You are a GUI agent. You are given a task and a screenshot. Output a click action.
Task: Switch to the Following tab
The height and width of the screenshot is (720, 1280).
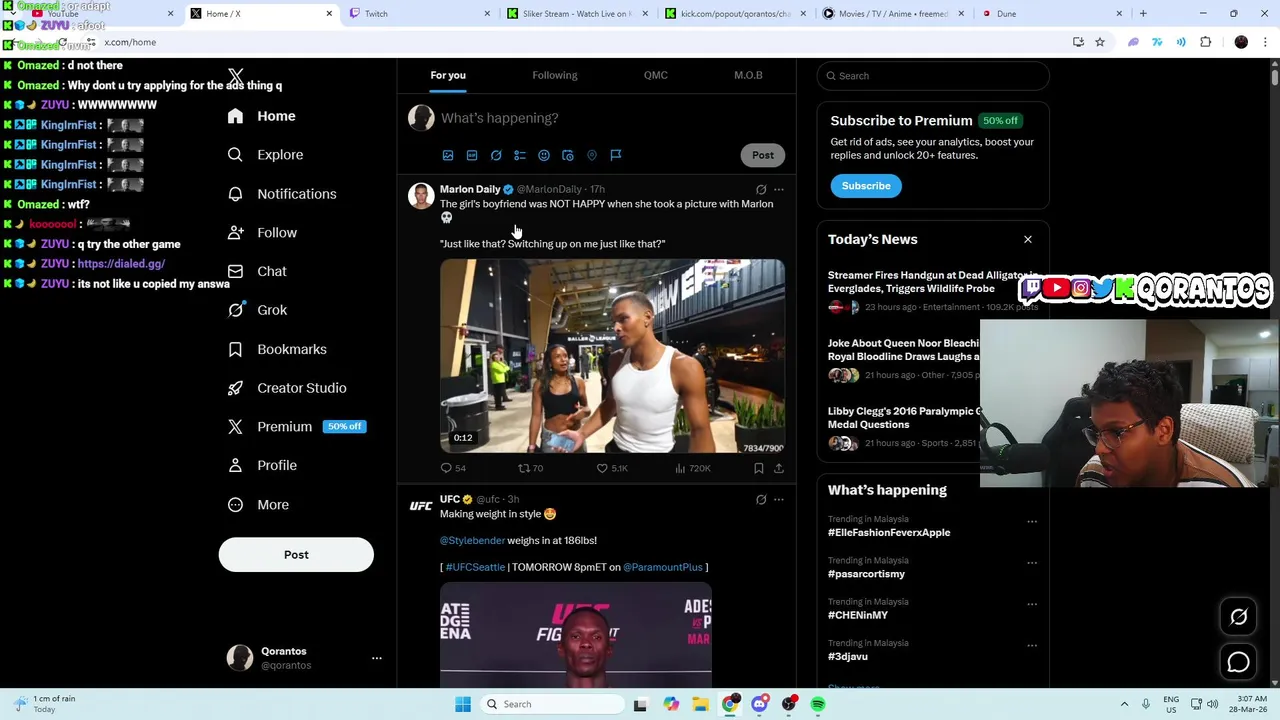(x=555, y=75)
